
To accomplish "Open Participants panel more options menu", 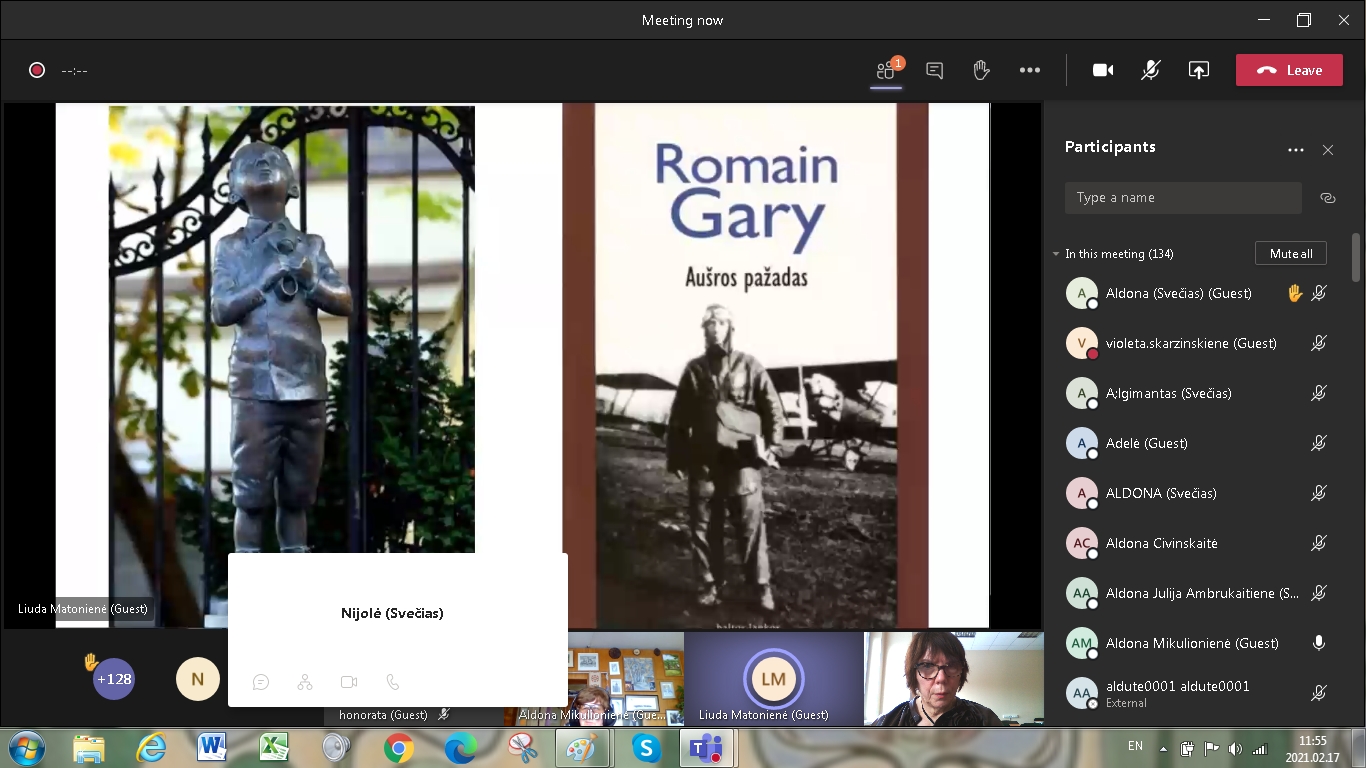I will (x=1295, y=150).
